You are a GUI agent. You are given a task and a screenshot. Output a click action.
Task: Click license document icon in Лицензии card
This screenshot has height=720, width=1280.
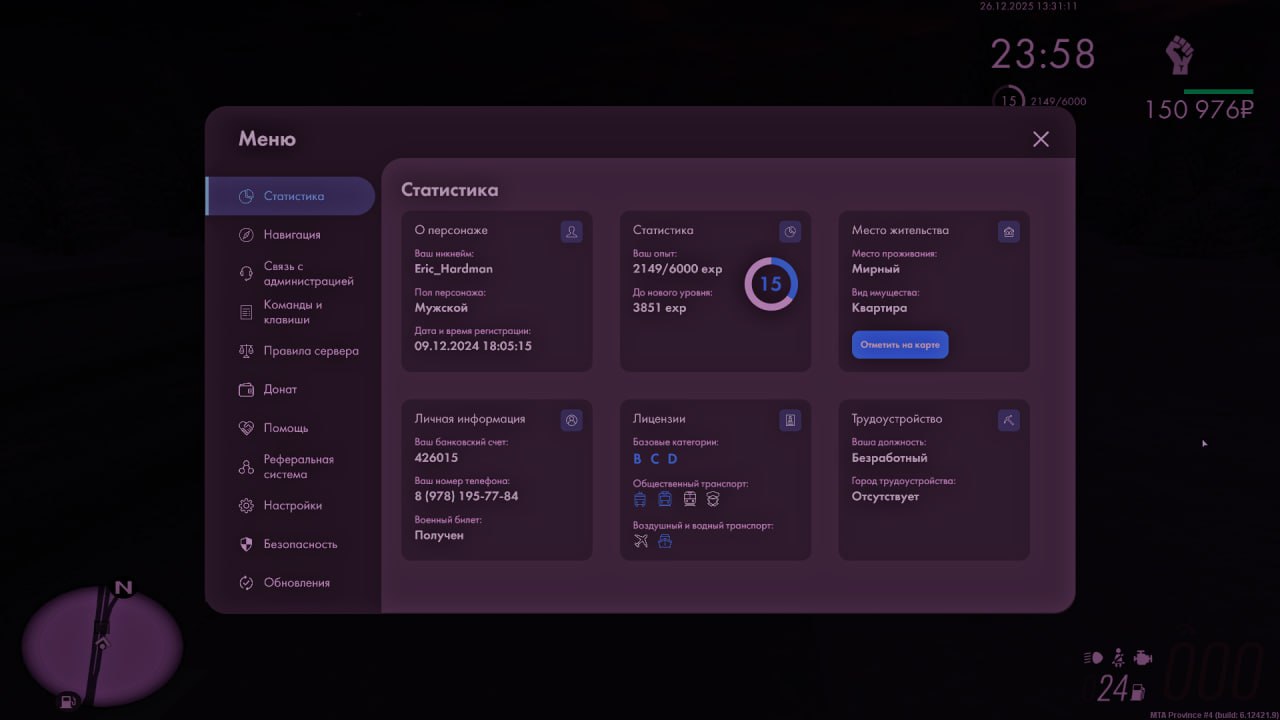(790, 421)
